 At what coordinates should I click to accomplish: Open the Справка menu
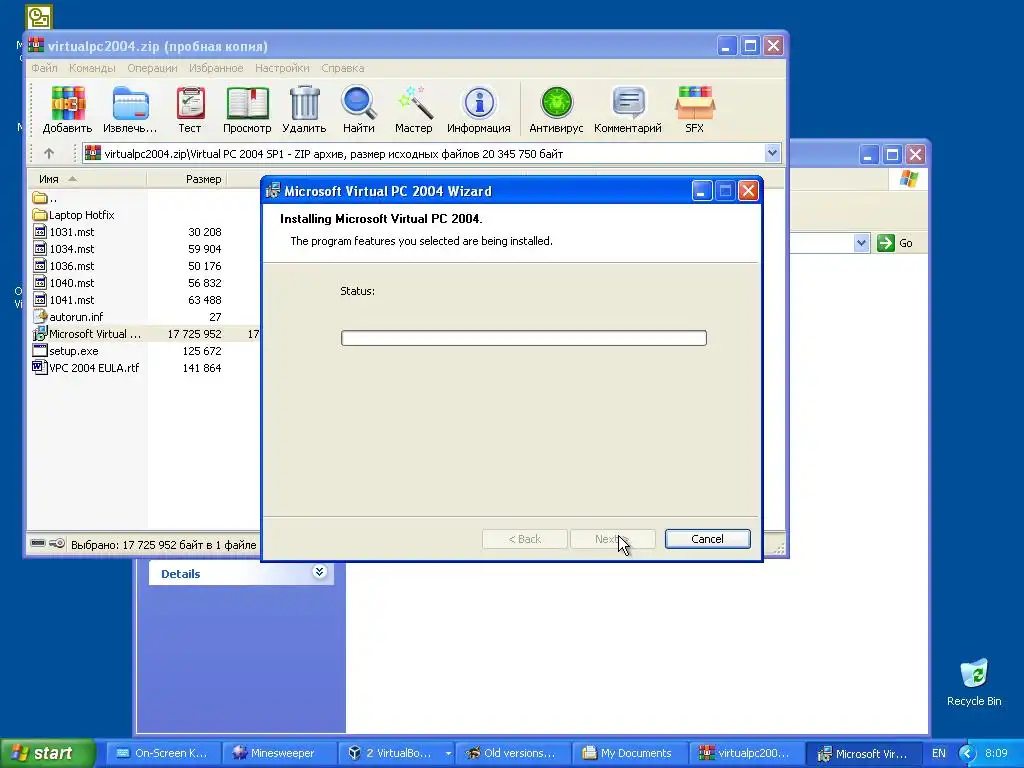click(x=343, y=68)
